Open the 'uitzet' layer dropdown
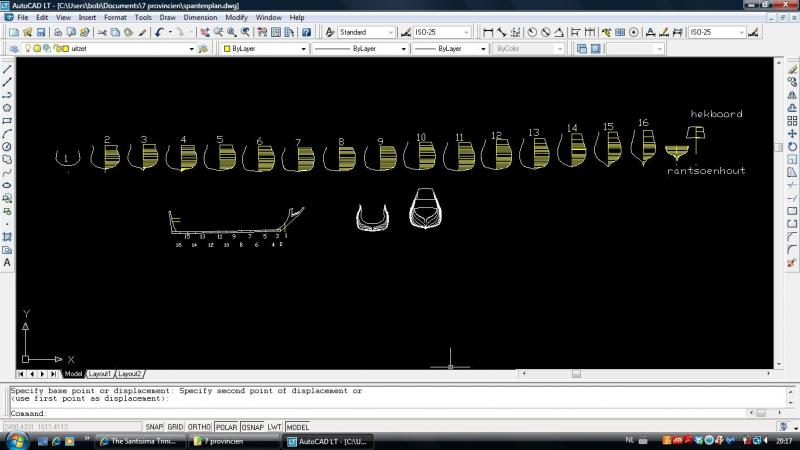Image resolution: width=800 pixels, height=450 pixels. 191,48
